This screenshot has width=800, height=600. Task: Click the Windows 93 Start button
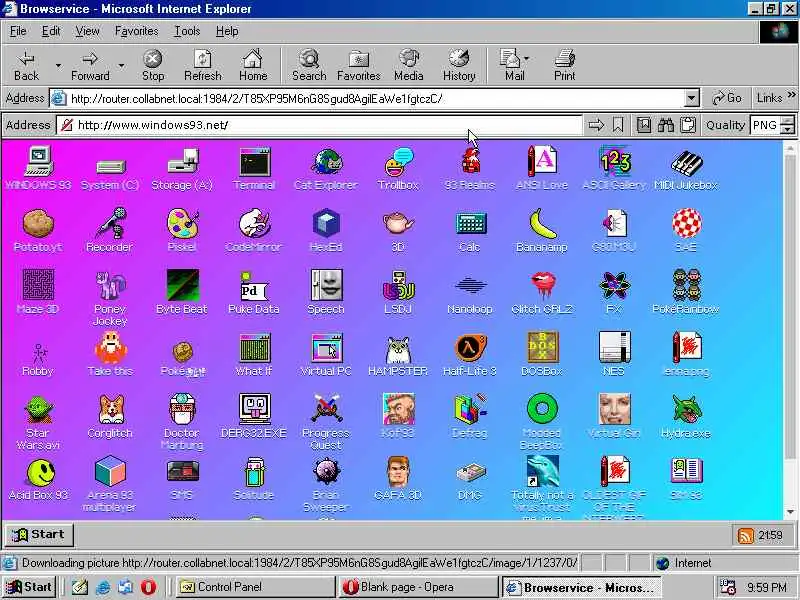39,535
